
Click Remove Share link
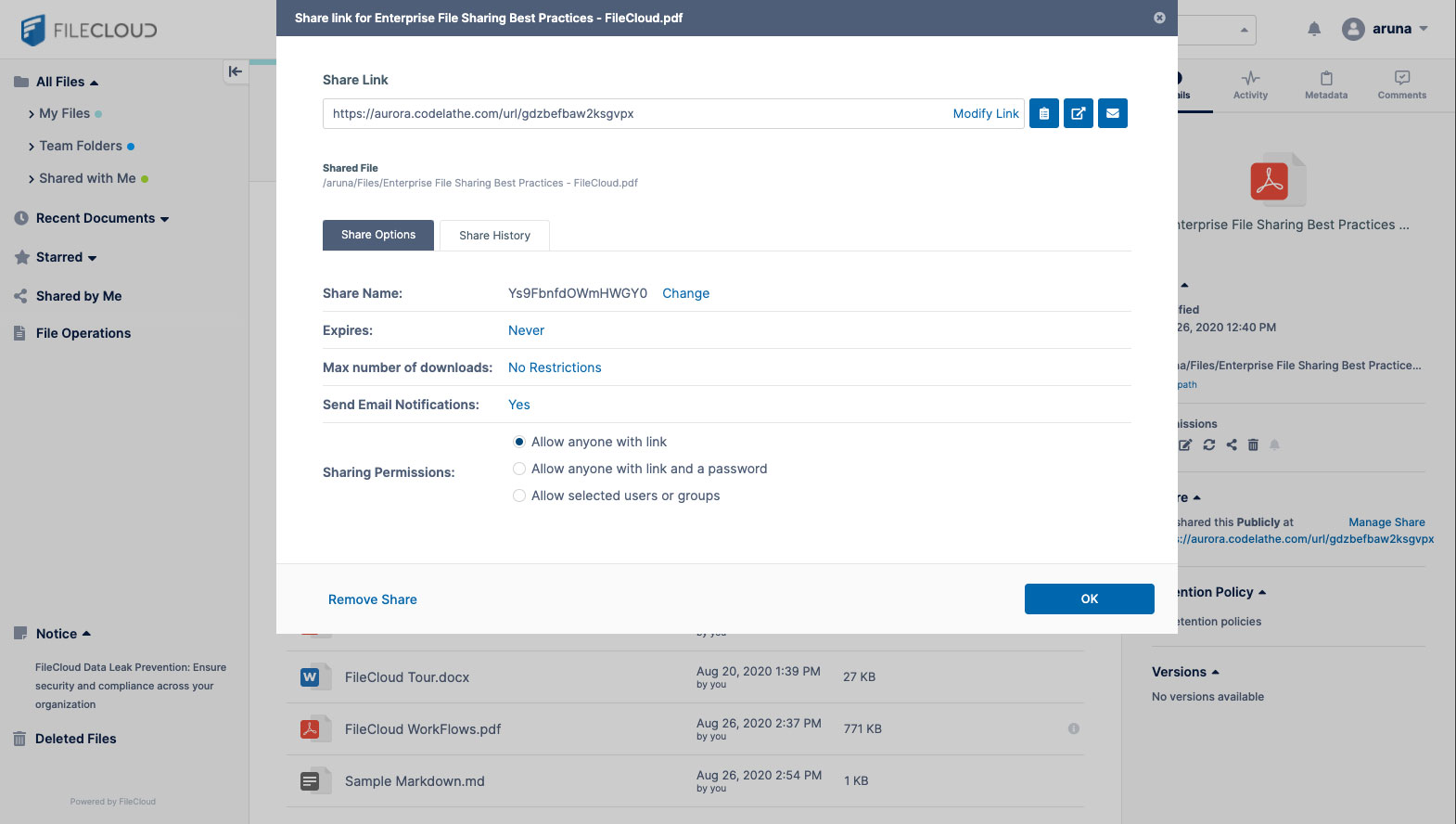tap(373, 599)
